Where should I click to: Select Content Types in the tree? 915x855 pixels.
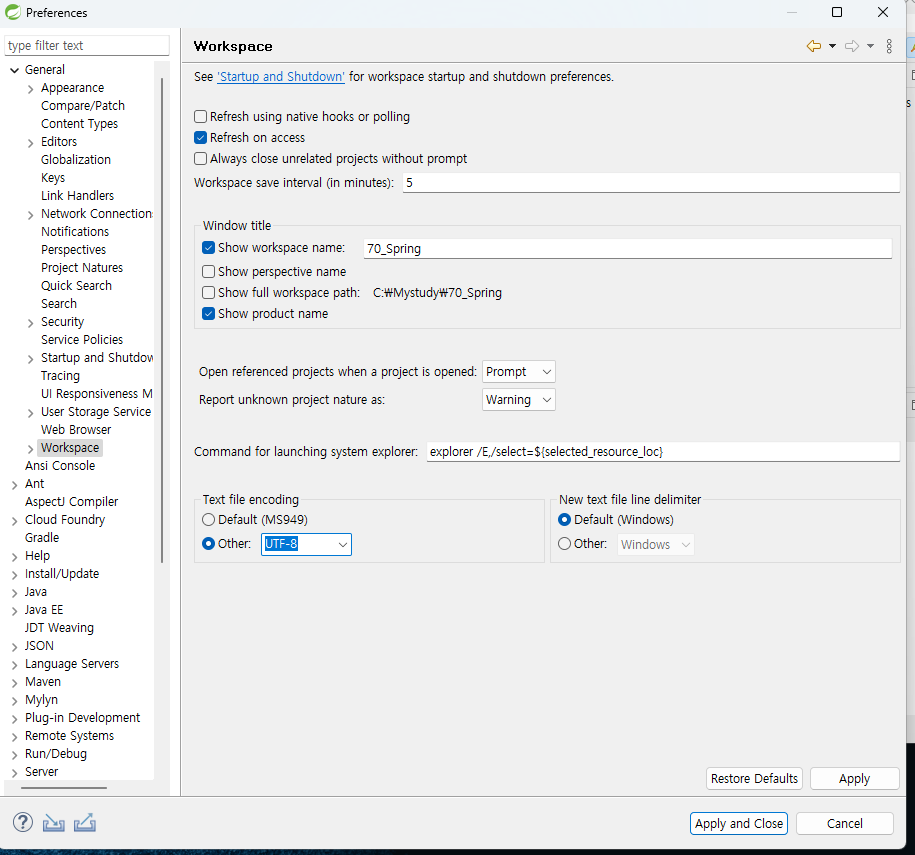79,124
